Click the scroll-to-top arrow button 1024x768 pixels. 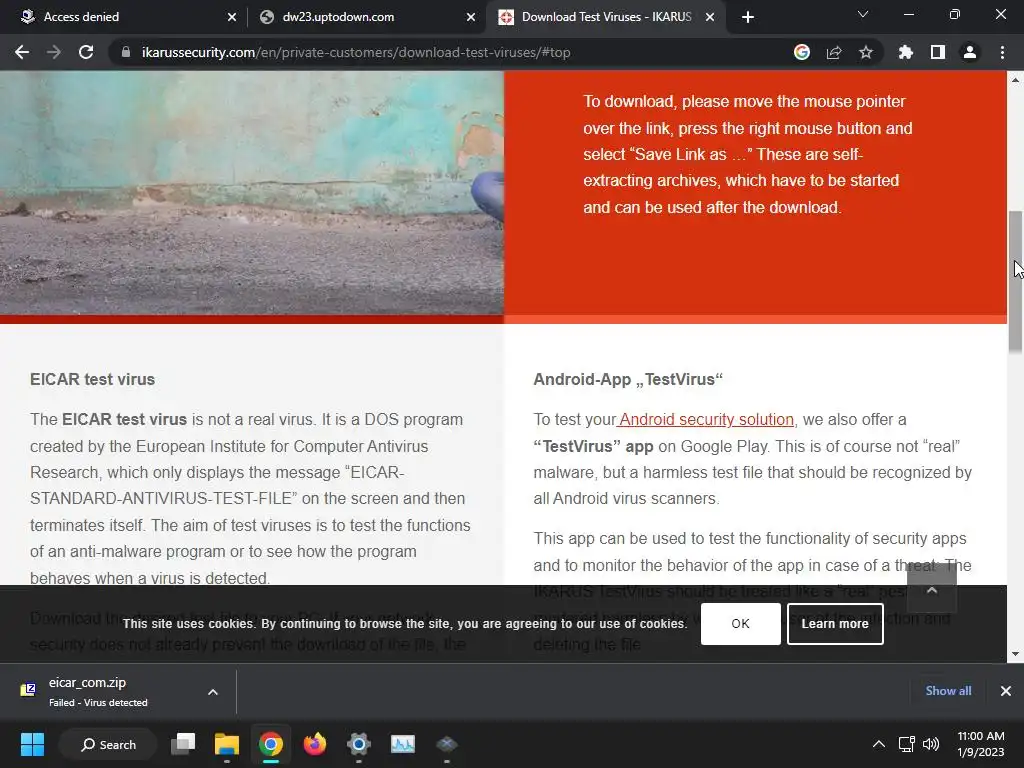click(932, 590)
